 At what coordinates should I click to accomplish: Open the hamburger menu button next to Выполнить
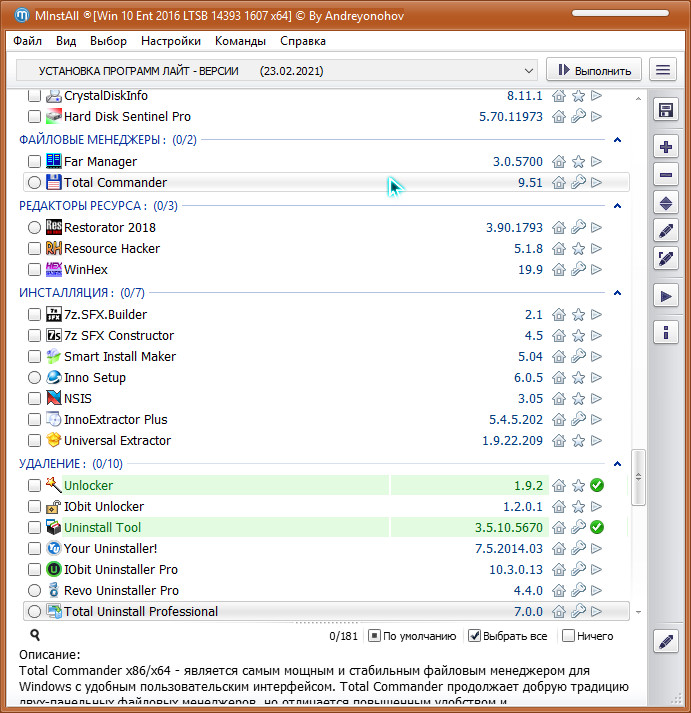click(663, 70)
